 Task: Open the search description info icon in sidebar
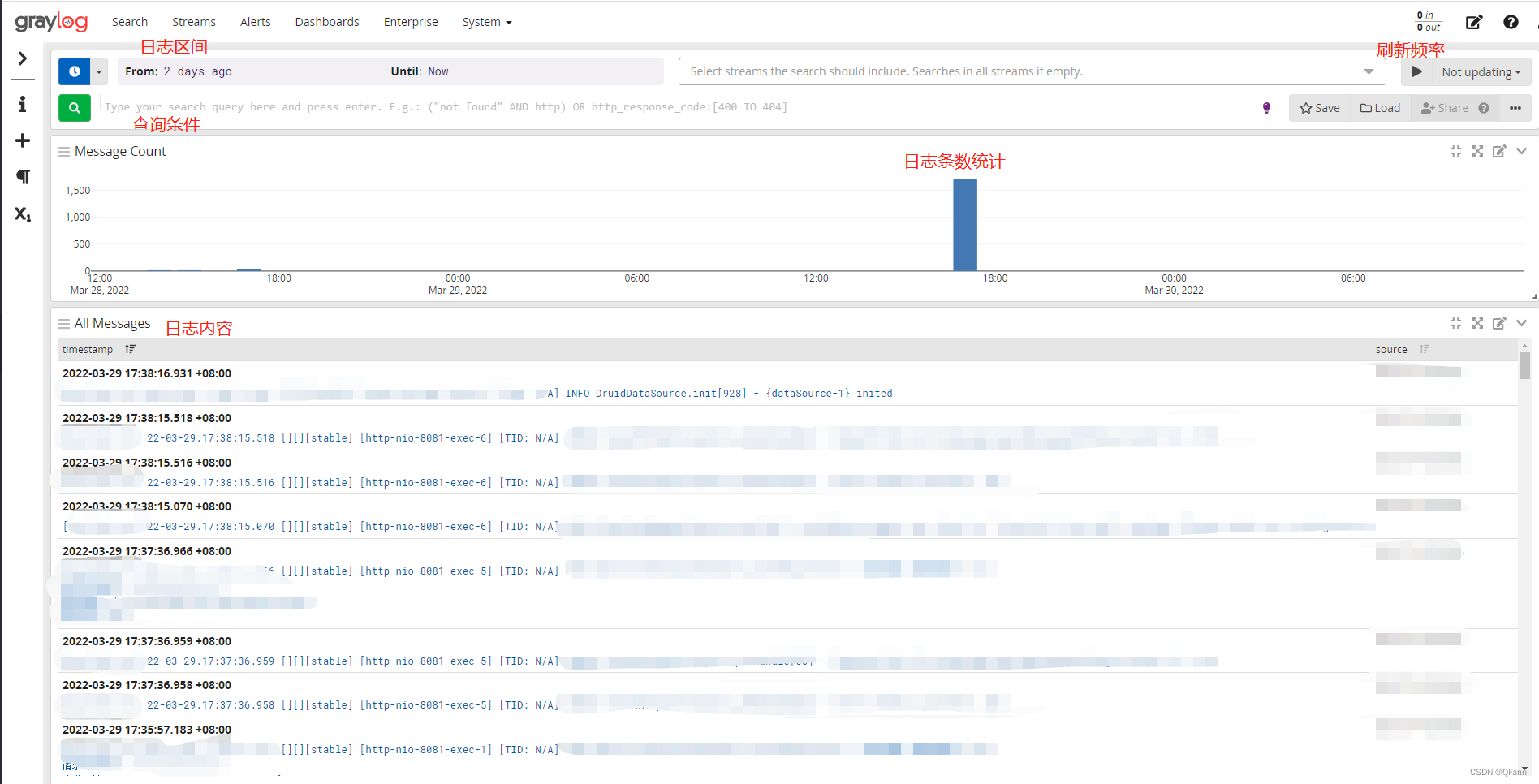click(22, 103)
